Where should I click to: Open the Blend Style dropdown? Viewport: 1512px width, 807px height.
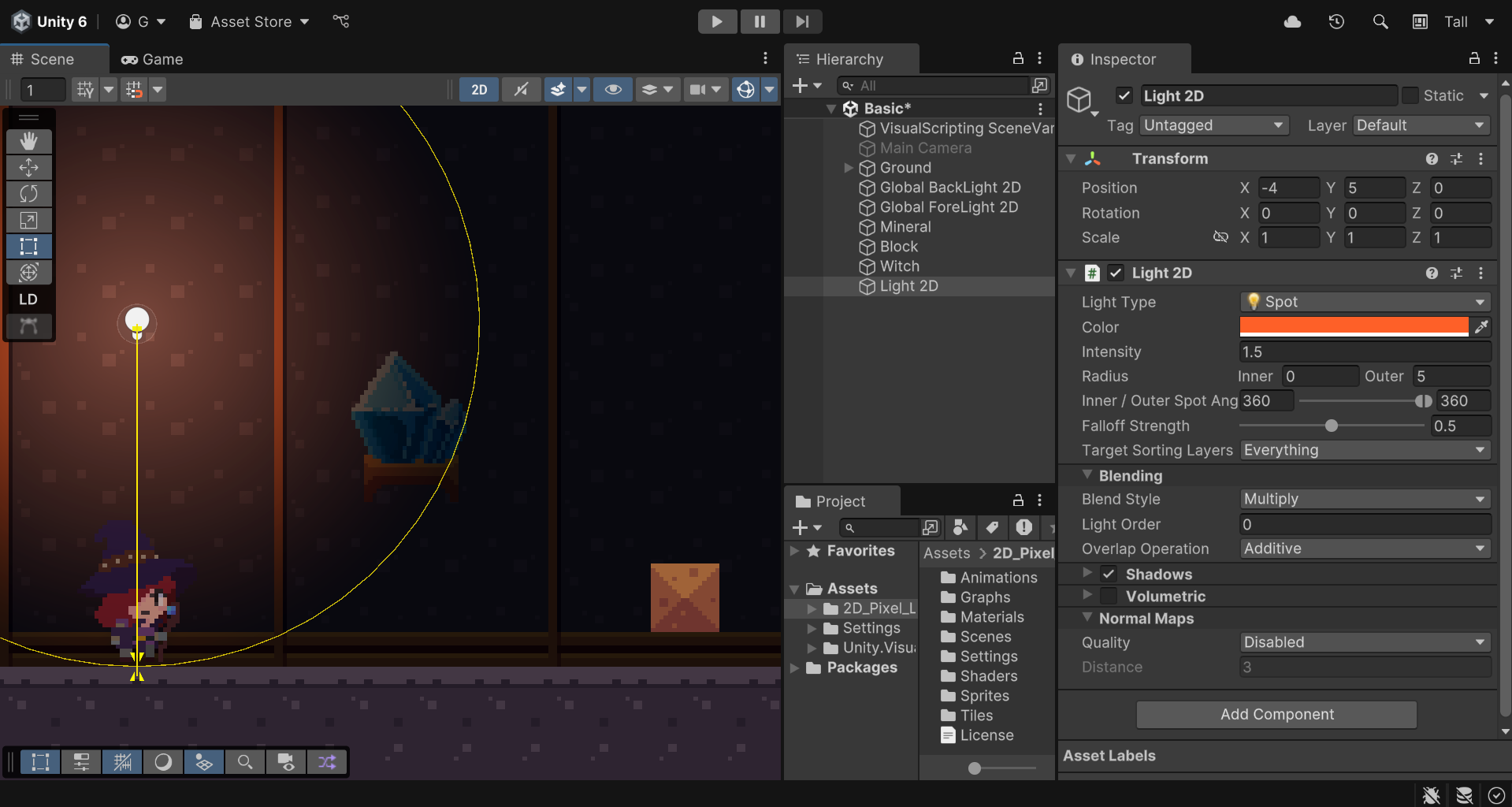coord(1365,500)
